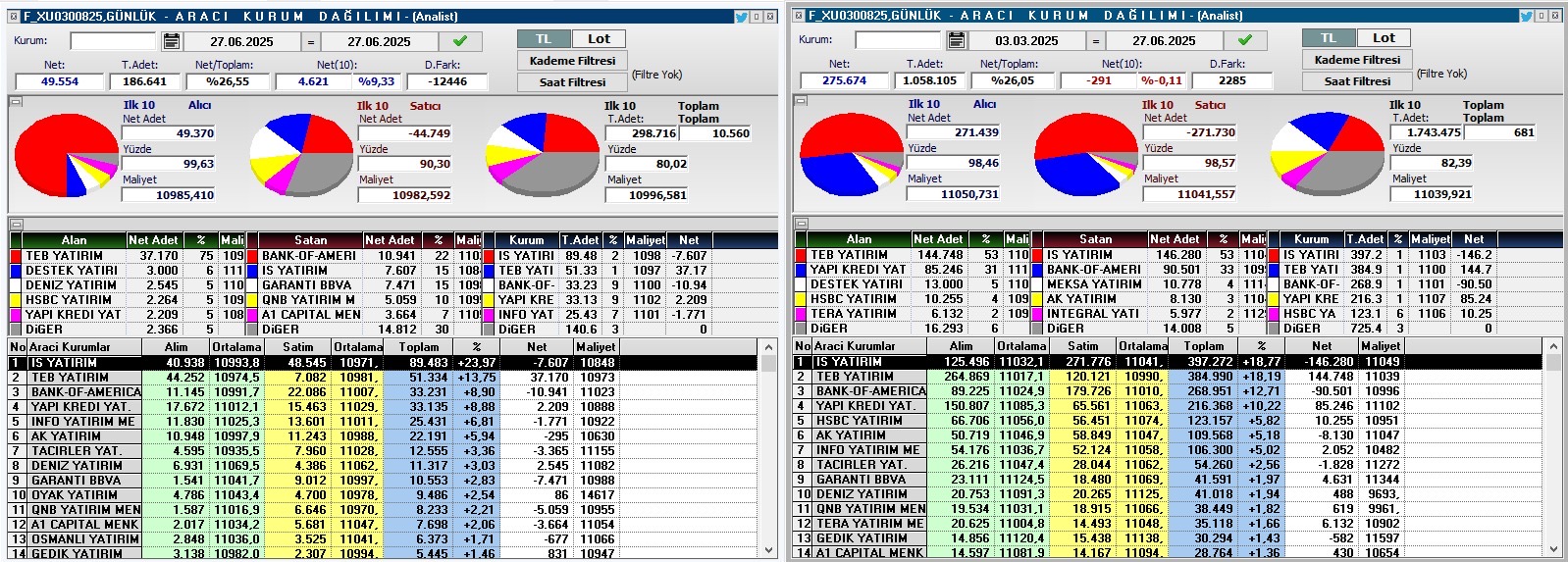Click system icon before F_XU0300825 title, left window
Image resolution: width=1568 pixels, height=562 pixels.
point(15,17)
